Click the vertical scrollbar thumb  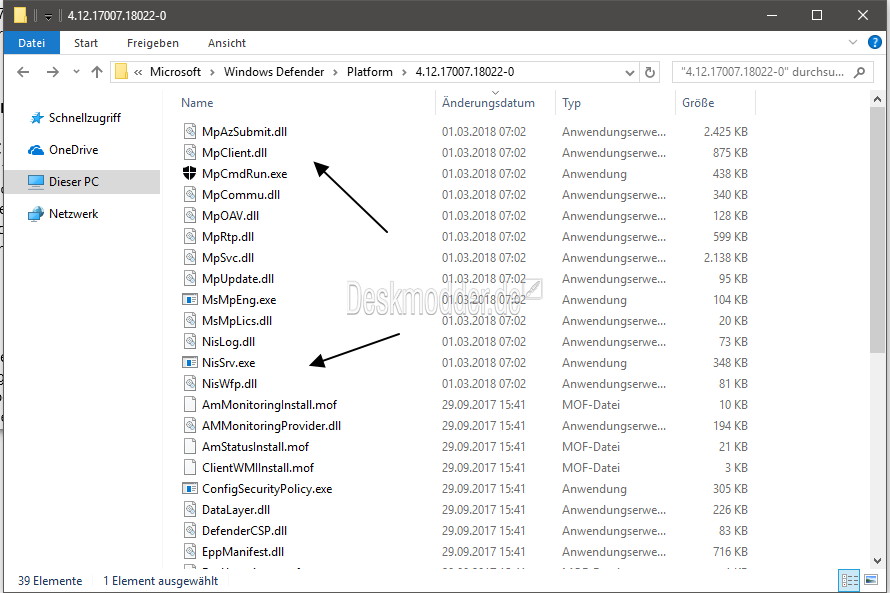(x=877, y=230)
